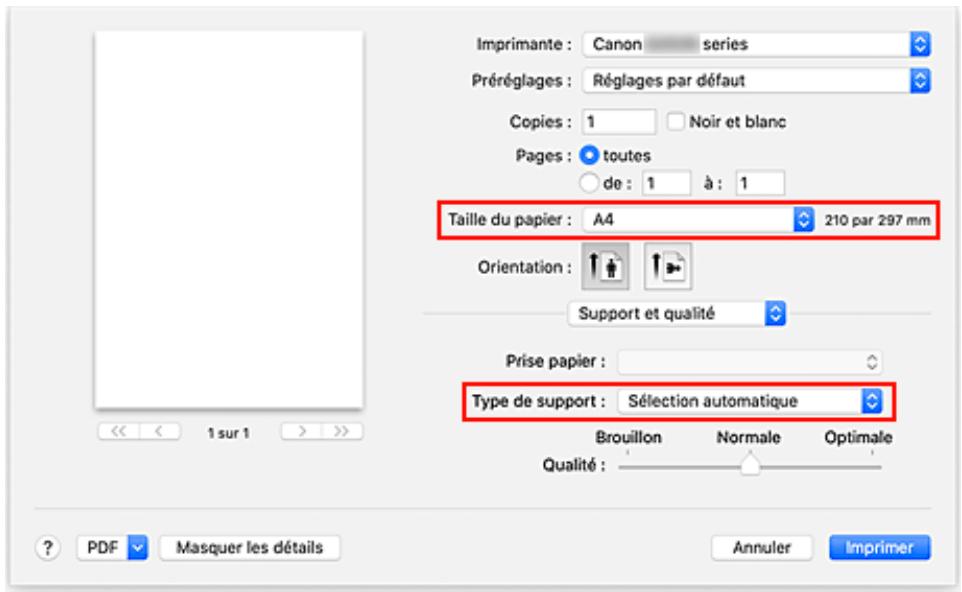
Task: Expand the Préréglages dropdown
Action: pos(756,80)
